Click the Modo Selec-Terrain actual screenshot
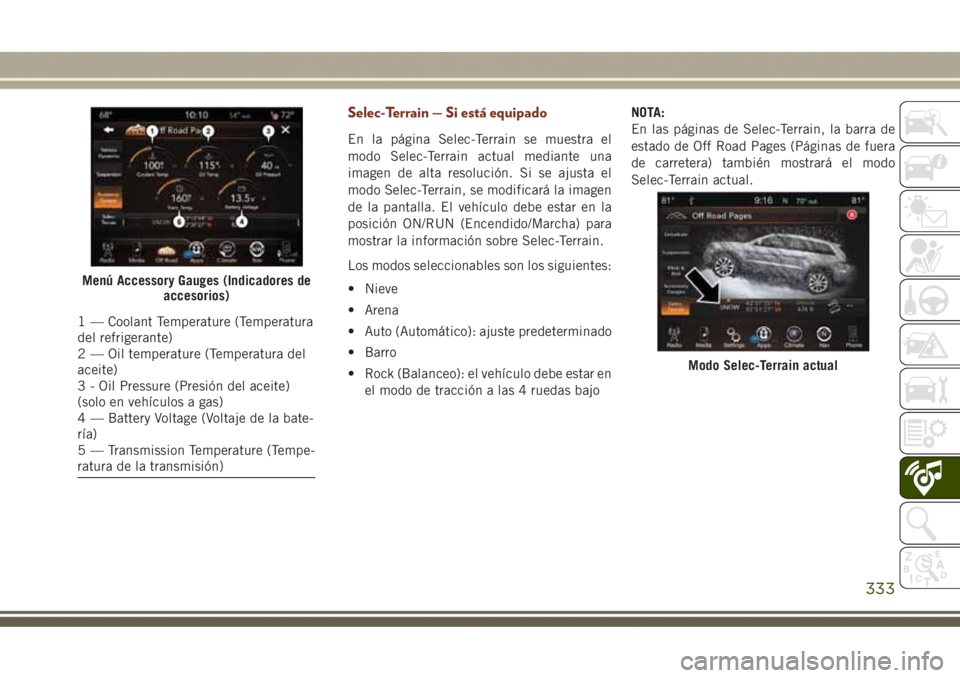 tap(763, 271)
